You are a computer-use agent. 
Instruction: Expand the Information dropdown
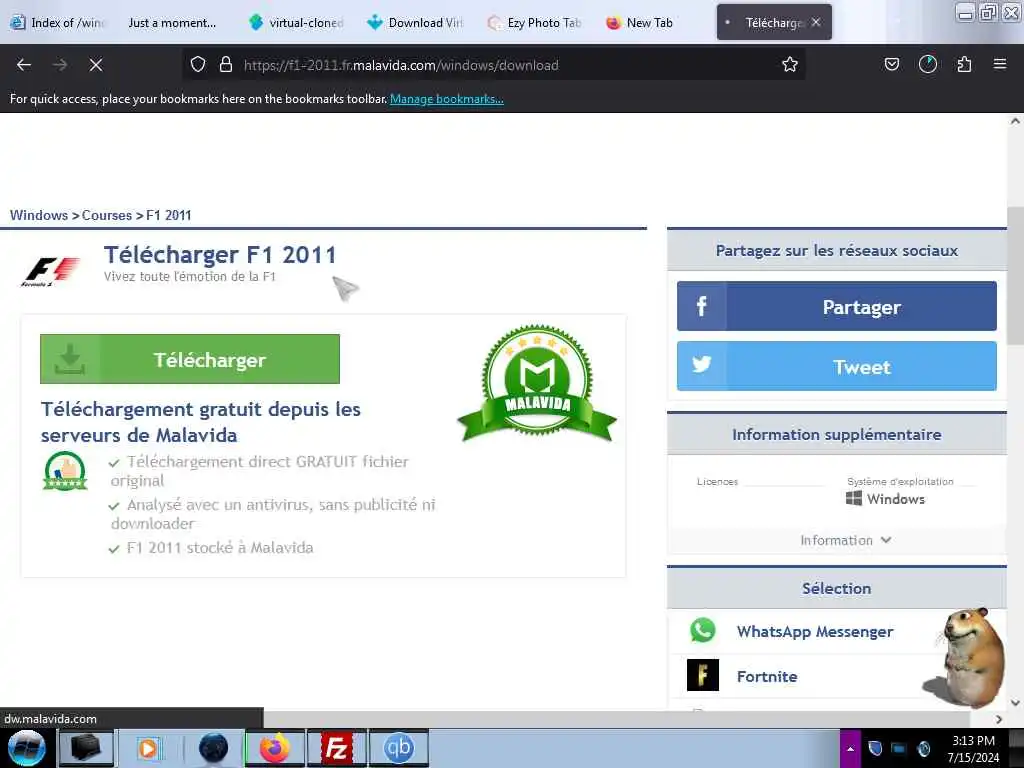point(846,540)
